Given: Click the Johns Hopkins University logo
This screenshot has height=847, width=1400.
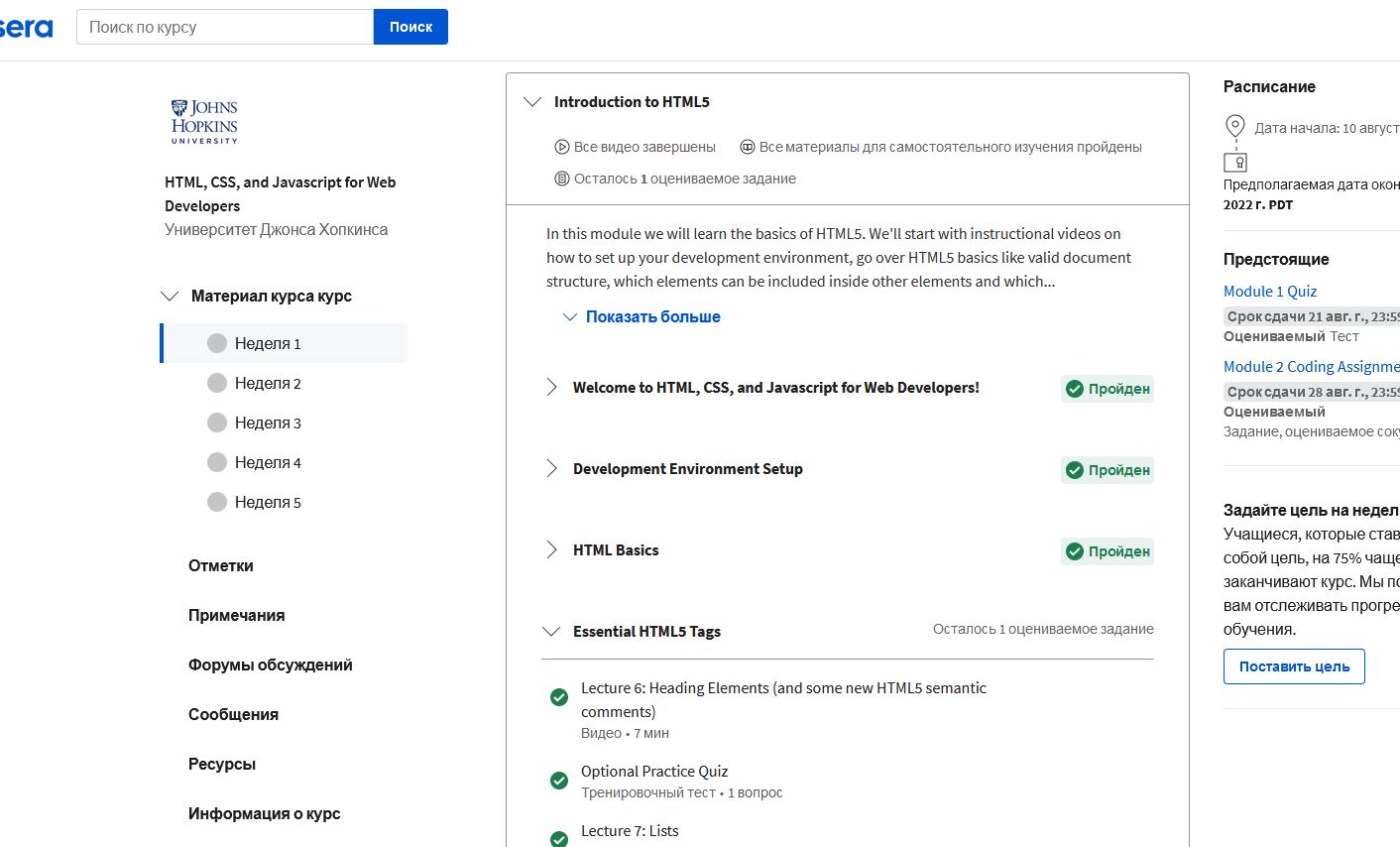Looking at the screenshot, I should click(x=204, y=122).
